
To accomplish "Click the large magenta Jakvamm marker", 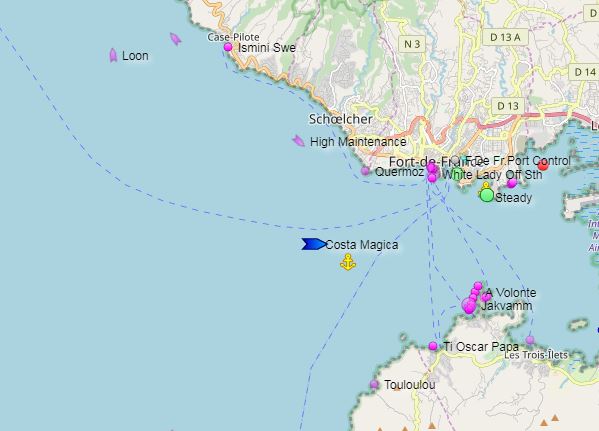I will [469, 306].
